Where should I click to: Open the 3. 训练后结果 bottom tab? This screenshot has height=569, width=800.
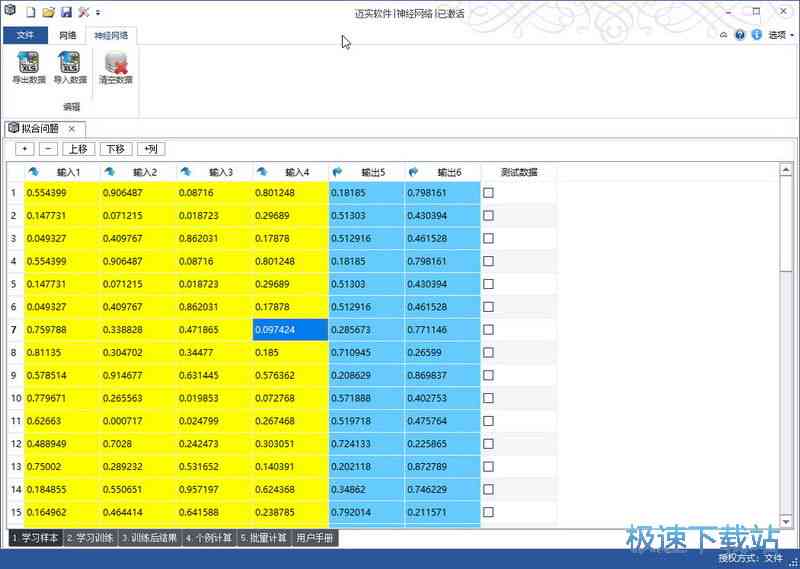click(149, 538)
